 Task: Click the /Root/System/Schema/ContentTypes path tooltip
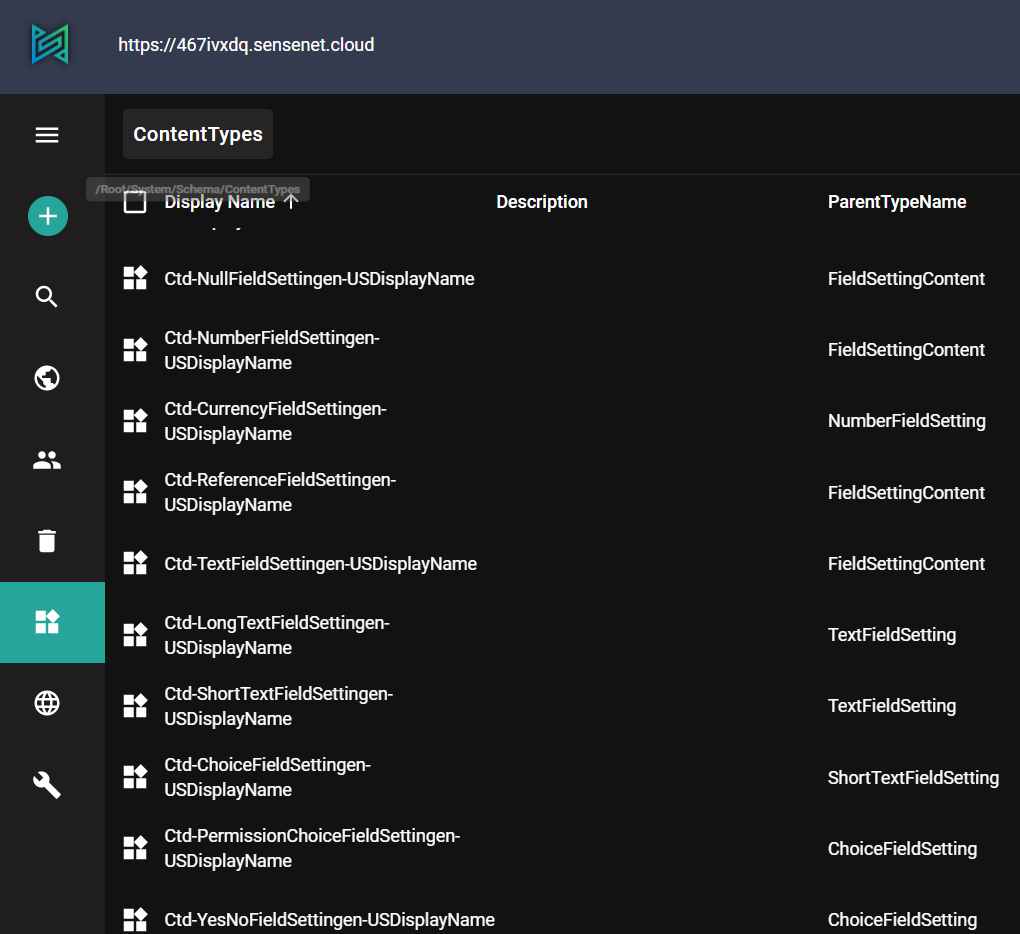click(x=196, y=188)
